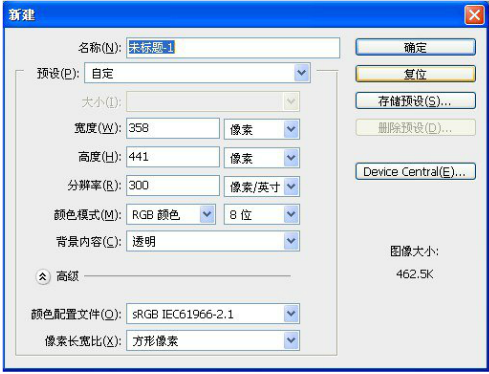Close the 新建 dialog window
This screenshot has height=374, width=489.
474,15
